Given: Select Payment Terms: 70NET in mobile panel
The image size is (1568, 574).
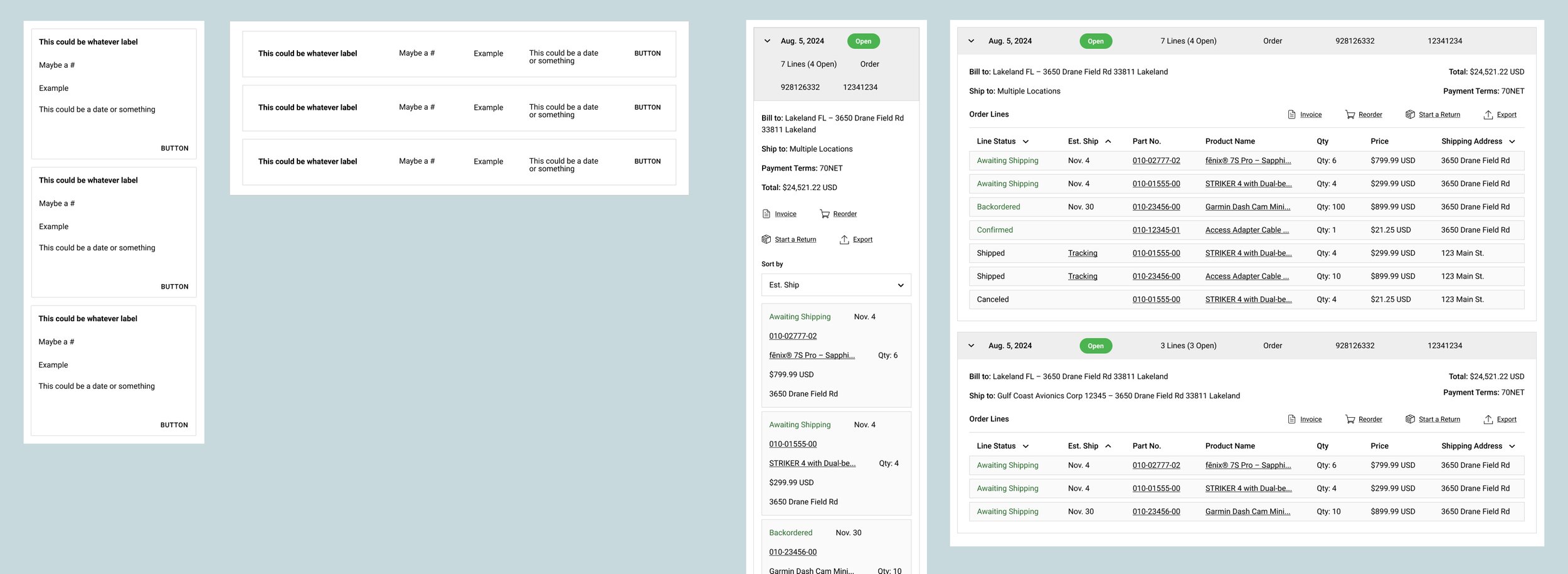Looking at the screenshot, I should pos(802,169).
